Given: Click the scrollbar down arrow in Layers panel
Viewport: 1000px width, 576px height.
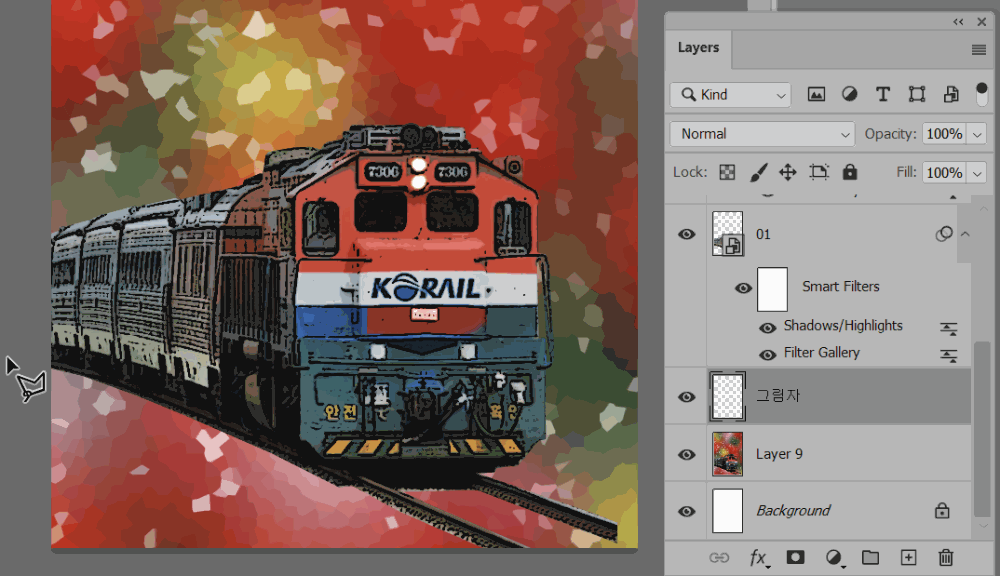Looking at the screenshot, I should click(983, 527).
